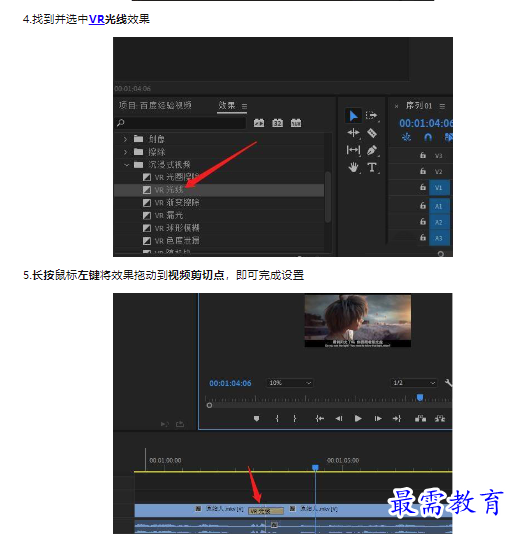
Task: Toggle A2 track targeting button
Action: pos(439,222)
